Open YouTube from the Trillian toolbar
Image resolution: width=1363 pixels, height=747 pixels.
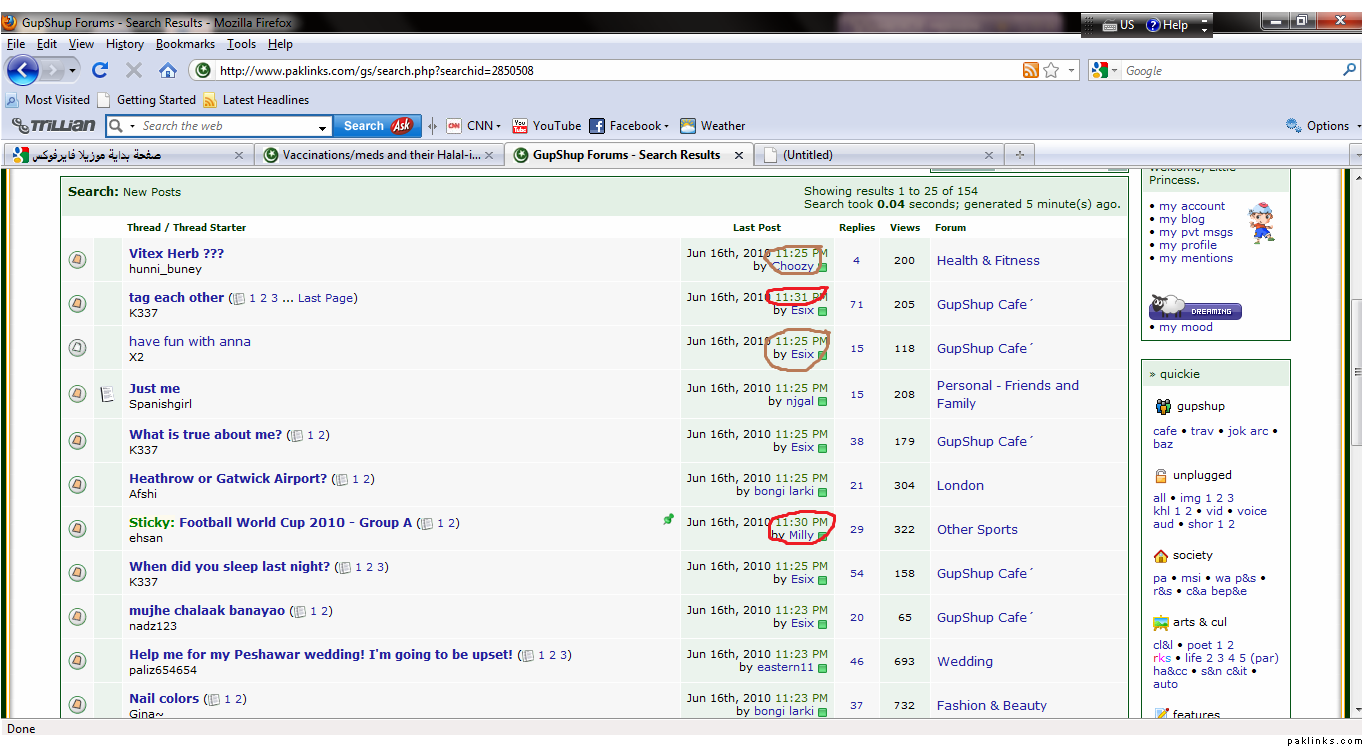point(546,126)
